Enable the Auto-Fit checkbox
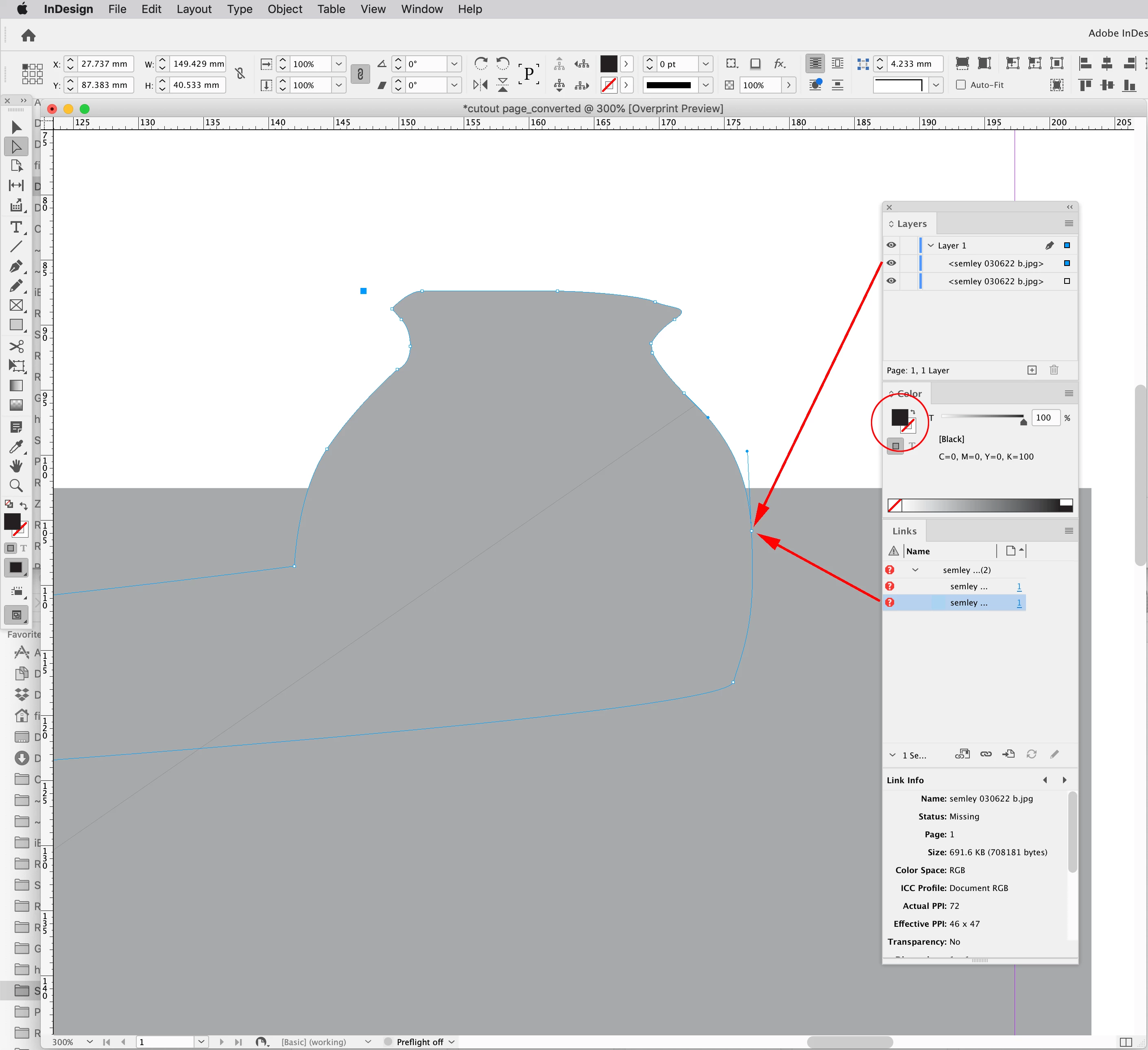The image size is (1148, 1050). (x=961, y=85)
